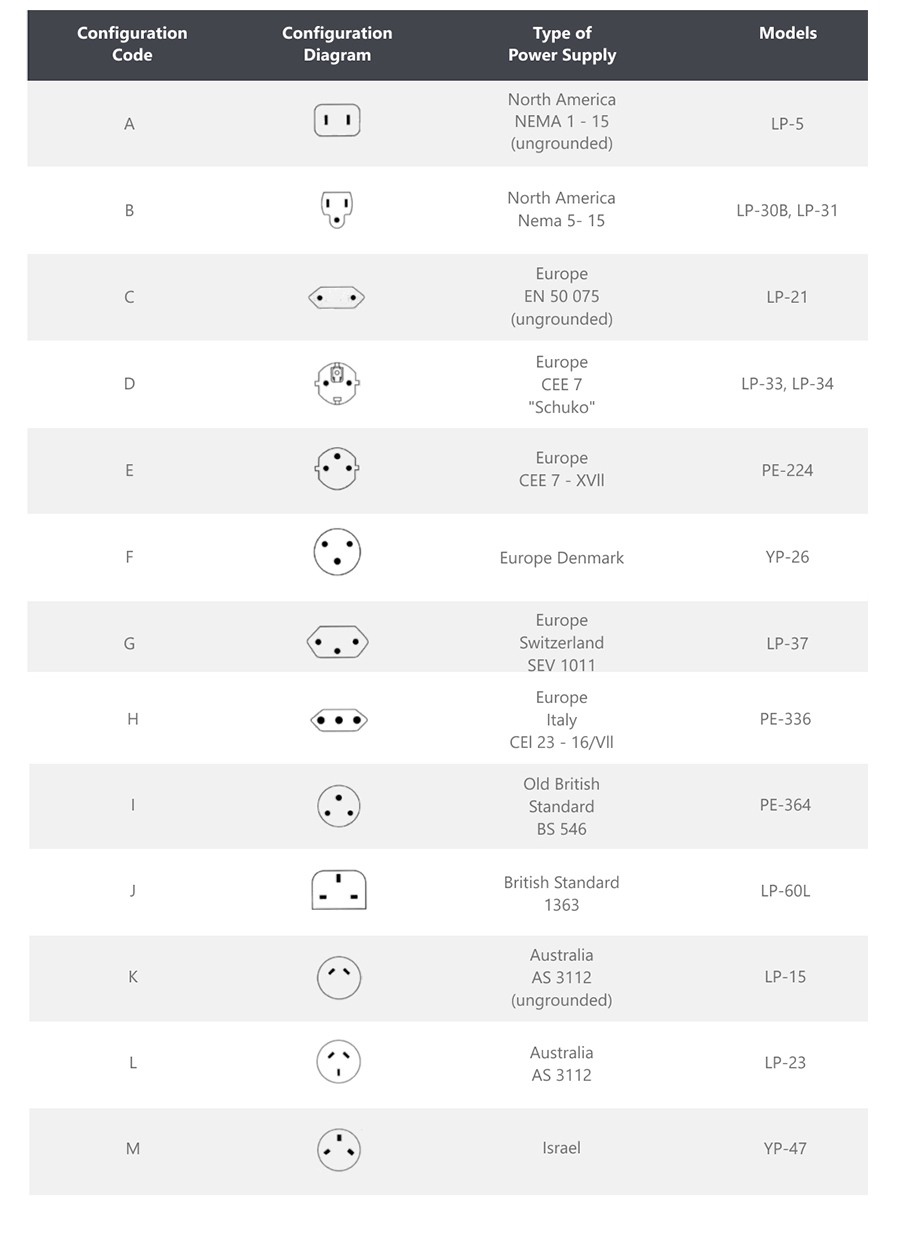Click the CEE 7-XVII plug diagram
This screenshot has width=900, height=1237.
(337, 468)
